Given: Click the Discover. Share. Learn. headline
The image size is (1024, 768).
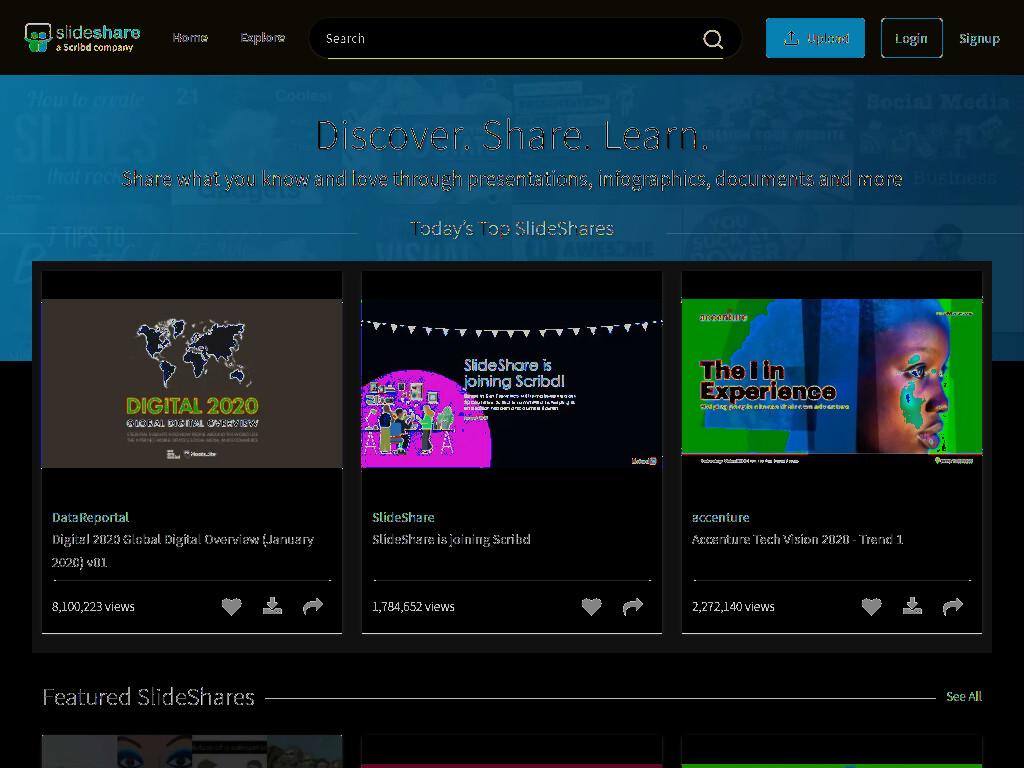Looking at the screenshot, I should coord(512,136).
